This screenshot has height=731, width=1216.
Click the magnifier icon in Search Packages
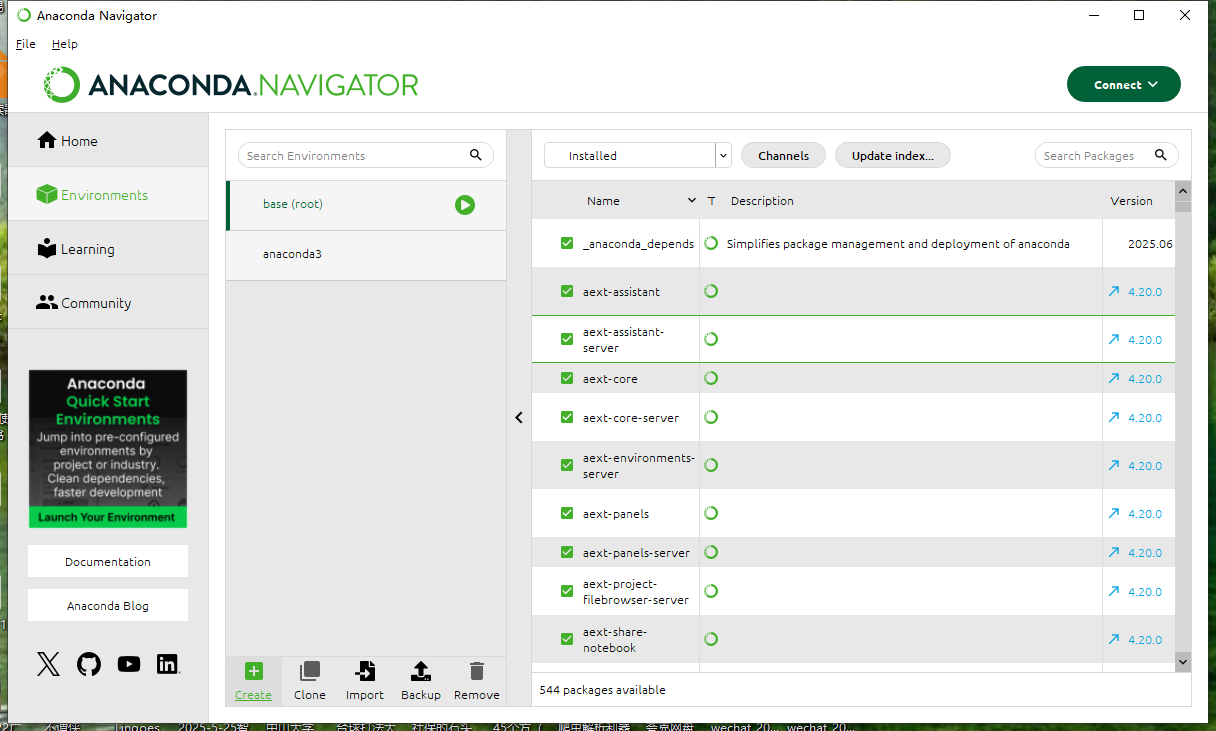[1161, 155]
